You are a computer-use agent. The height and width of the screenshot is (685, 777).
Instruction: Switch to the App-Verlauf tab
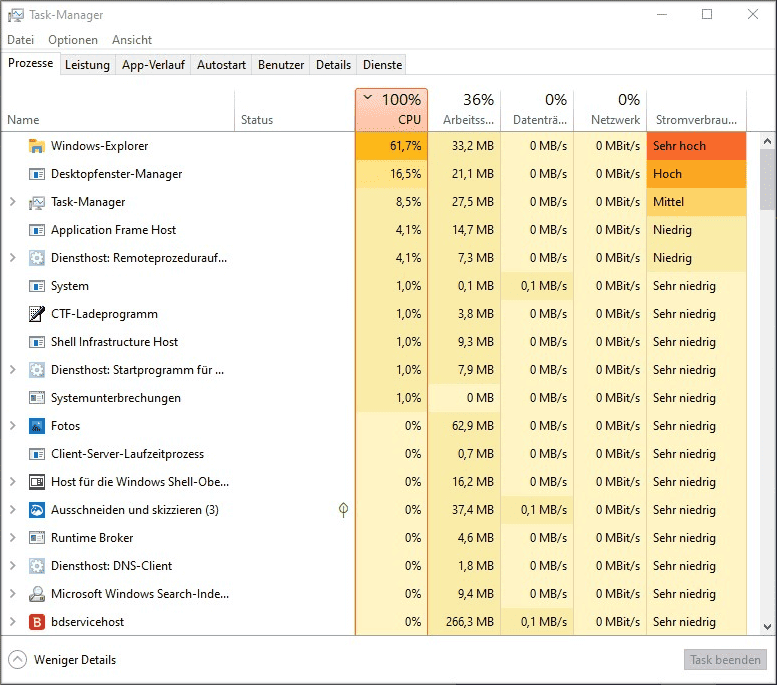(153, 65)
